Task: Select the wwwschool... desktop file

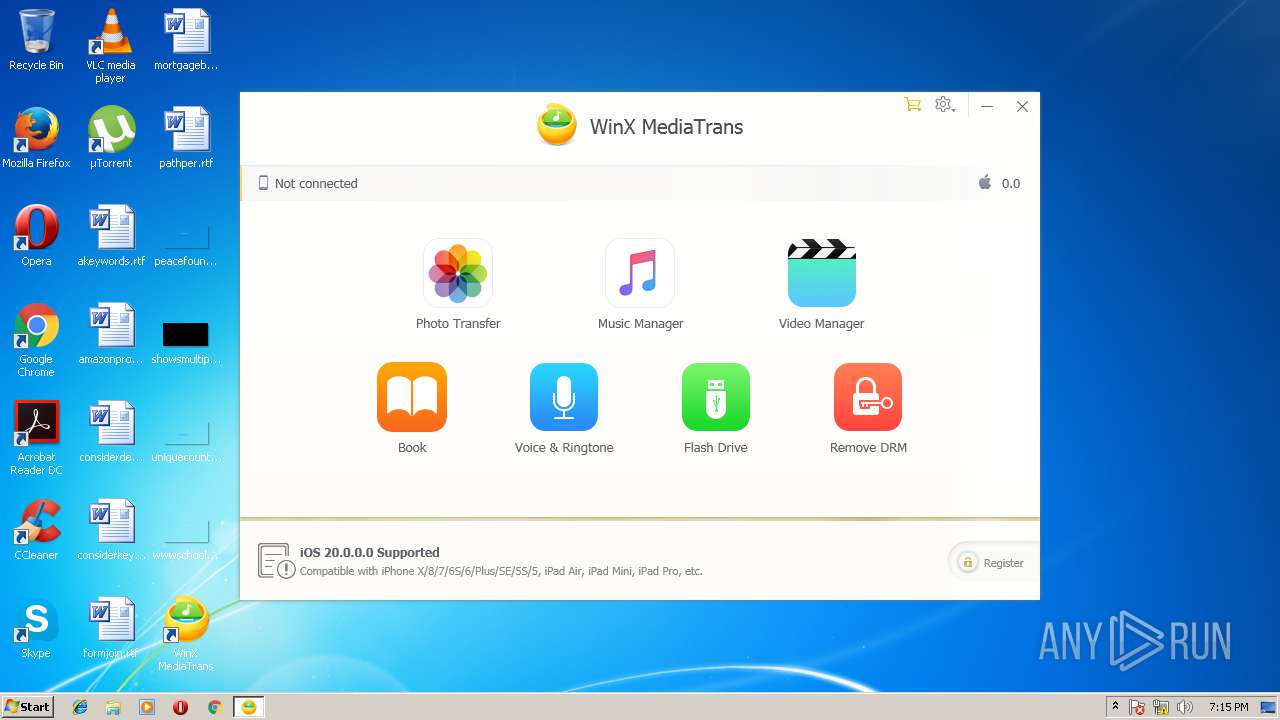Action: (x=186, y=540)
